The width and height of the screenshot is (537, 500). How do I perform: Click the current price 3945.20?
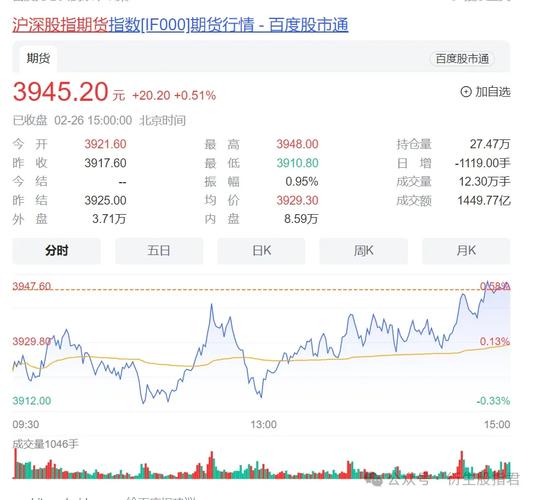61,92
